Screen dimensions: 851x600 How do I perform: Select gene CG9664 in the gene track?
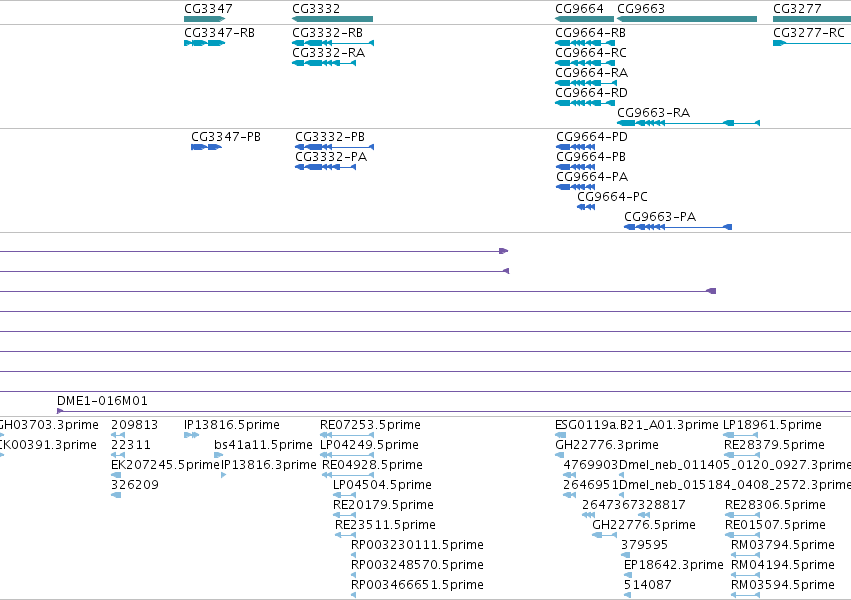pos(580,9)
